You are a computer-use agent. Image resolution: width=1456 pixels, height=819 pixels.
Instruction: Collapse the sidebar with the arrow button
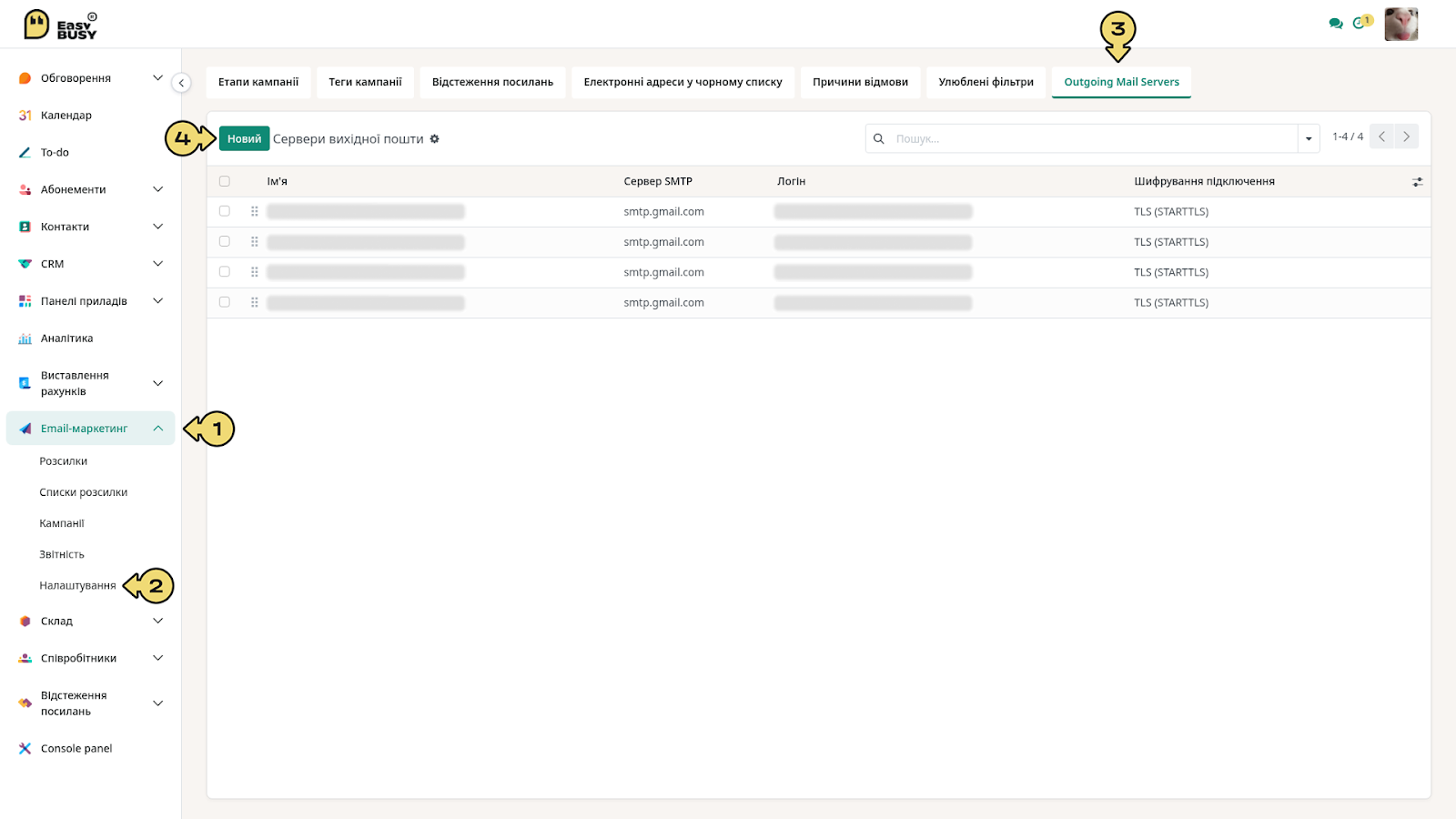point(181,83)
